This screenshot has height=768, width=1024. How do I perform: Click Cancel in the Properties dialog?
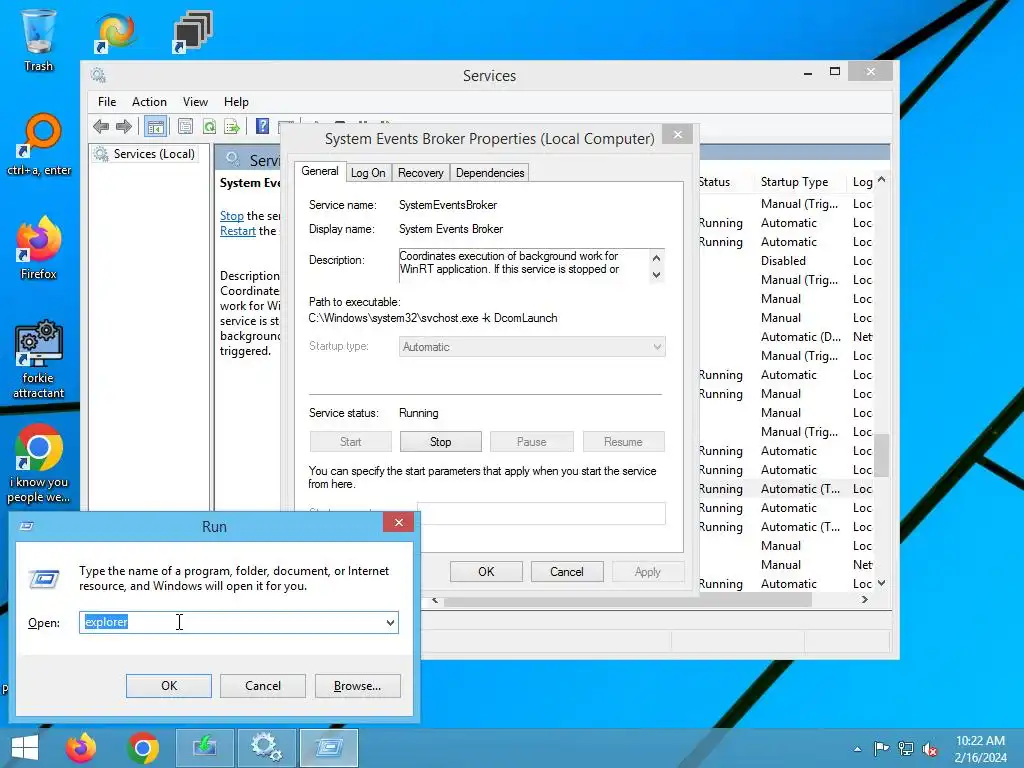pos(567,571)
